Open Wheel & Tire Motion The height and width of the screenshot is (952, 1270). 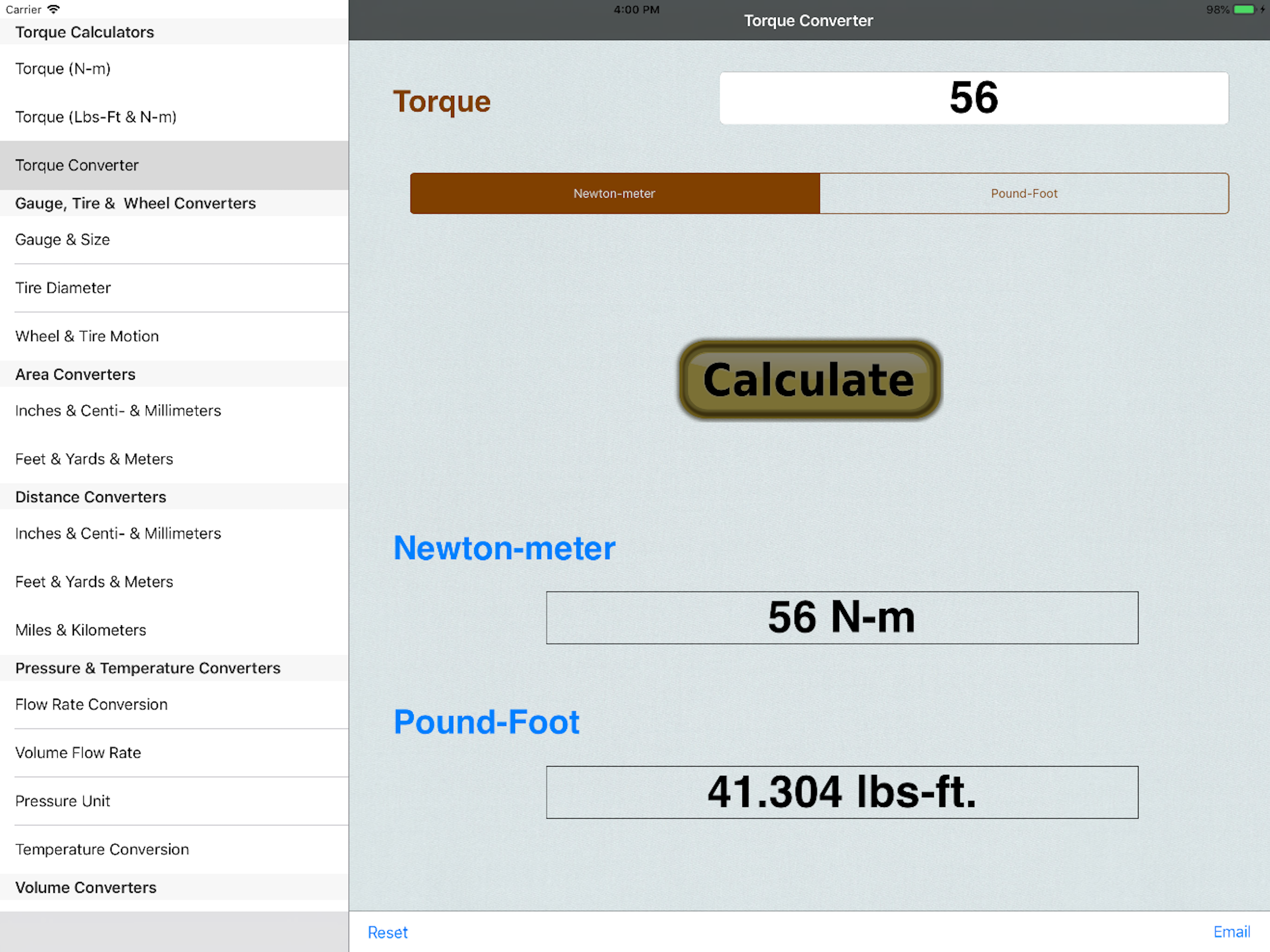(x=87, y=336)
